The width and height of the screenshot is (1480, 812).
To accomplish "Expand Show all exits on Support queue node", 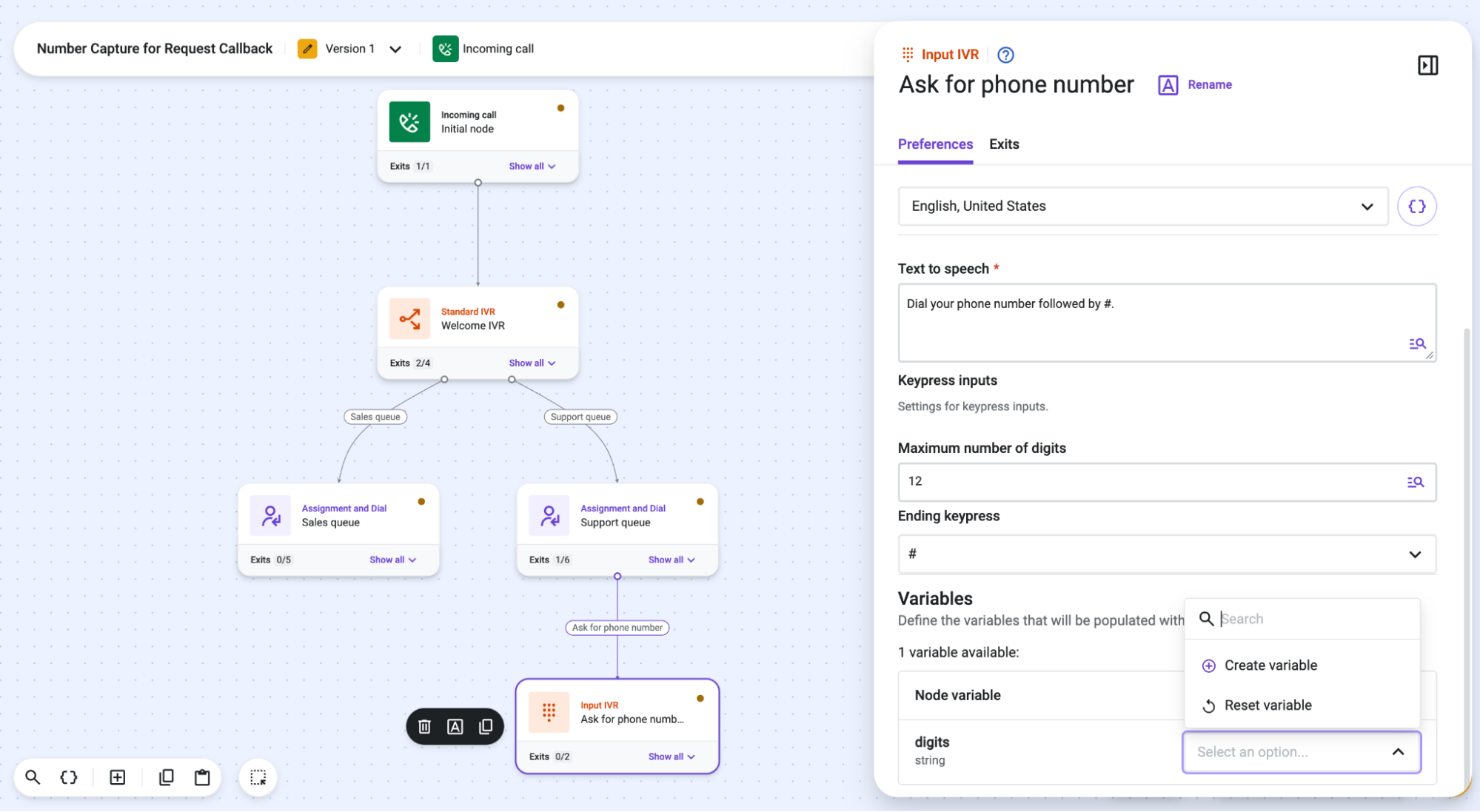I will click(672, 560).
